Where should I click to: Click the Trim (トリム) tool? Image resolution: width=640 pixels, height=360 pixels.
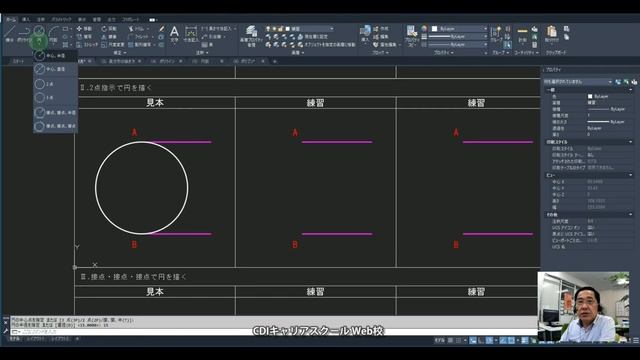tap(136, 29)
